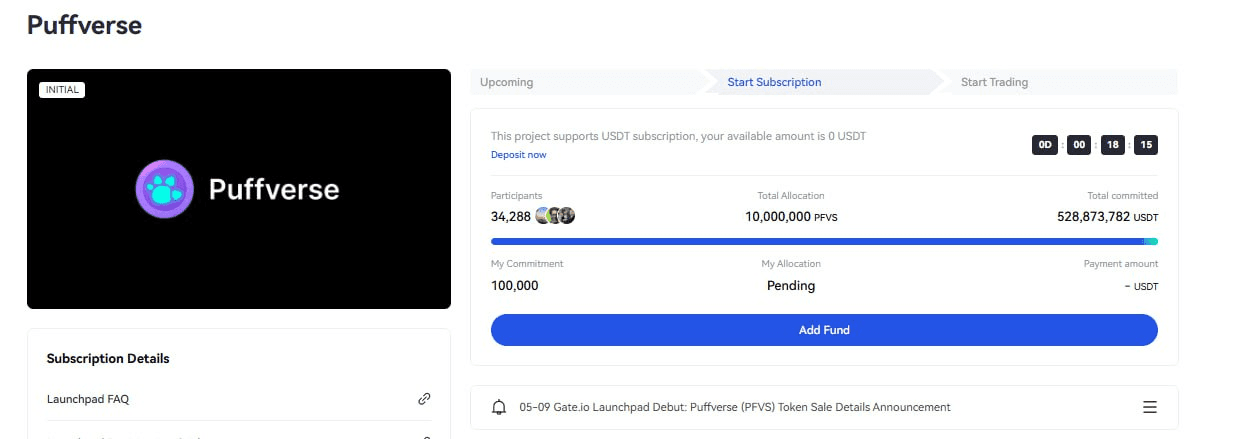This screenshot has height=439, width=1245.
Task: Click the Puffverse paw logo icon
Action: click(x=164, y=189)
